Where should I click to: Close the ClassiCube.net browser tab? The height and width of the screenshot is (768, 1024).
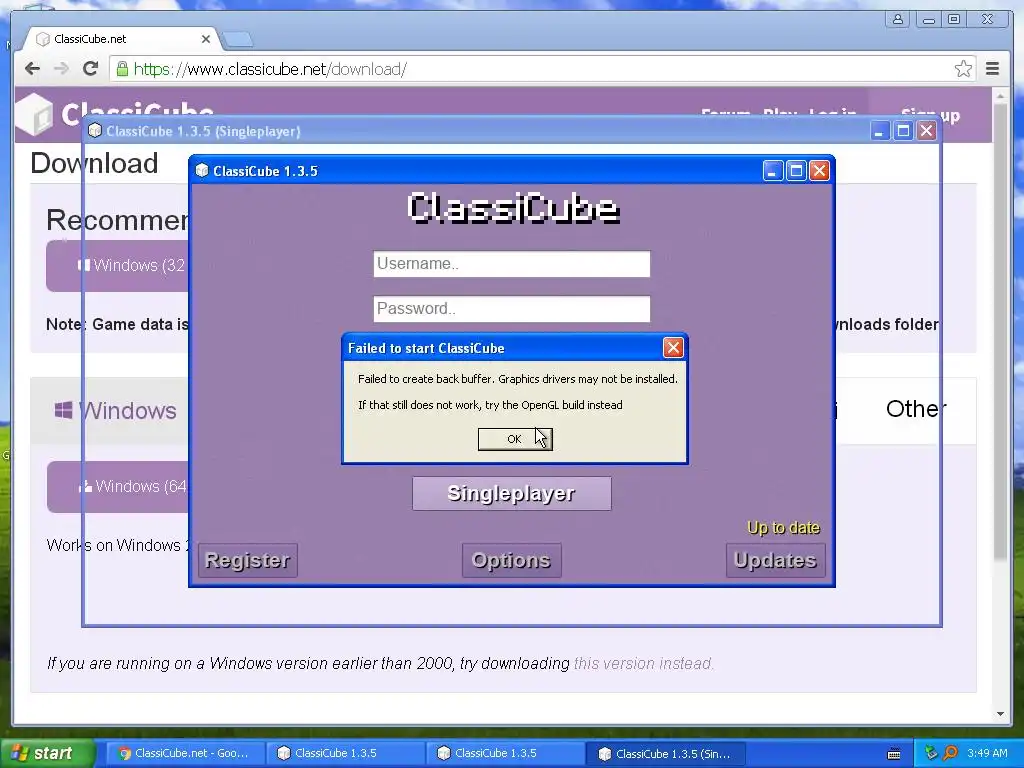point(206,39)
